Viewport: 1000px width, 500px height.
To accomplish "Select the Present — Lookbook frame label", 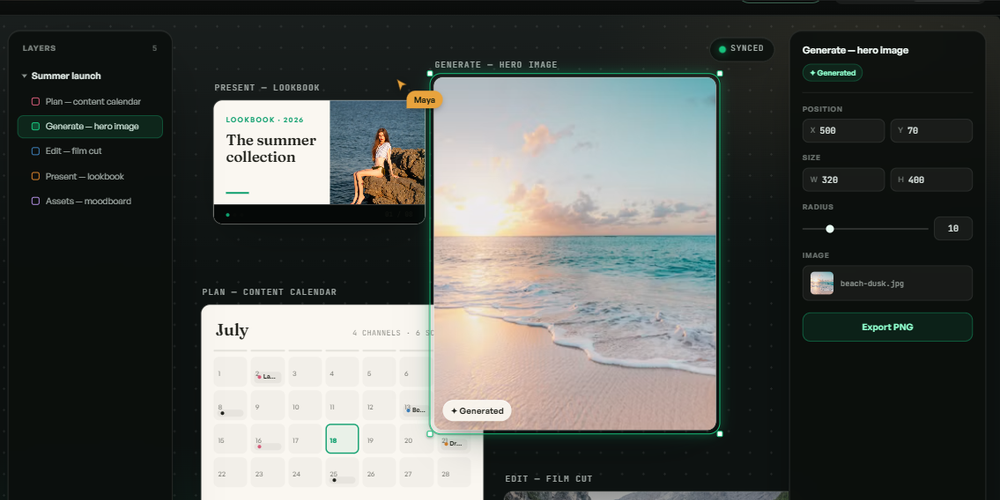I will coord(267,88).
